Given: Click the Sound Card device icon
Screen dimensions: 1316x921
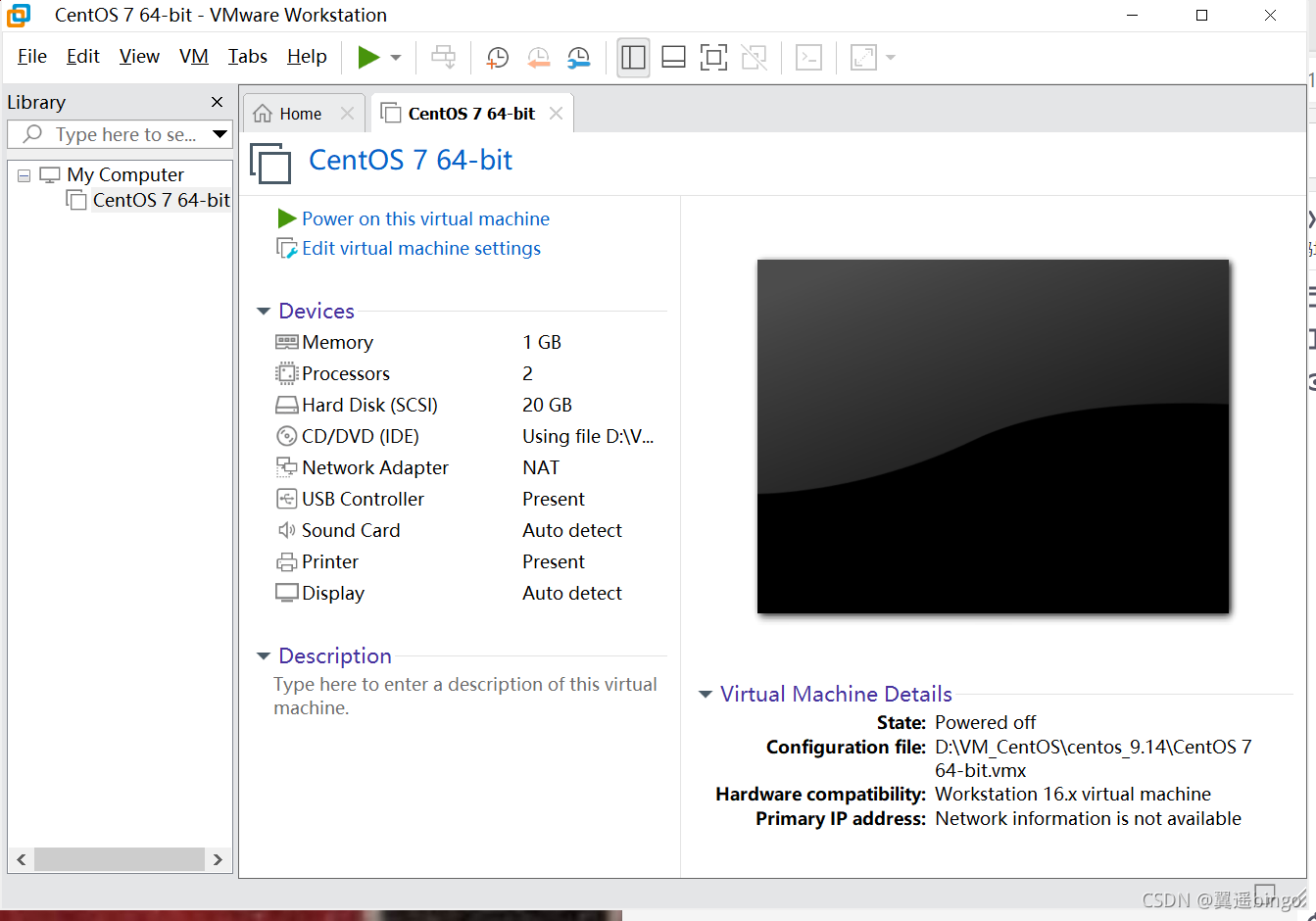Looking at the screenshot, I should tap(286, 530).
